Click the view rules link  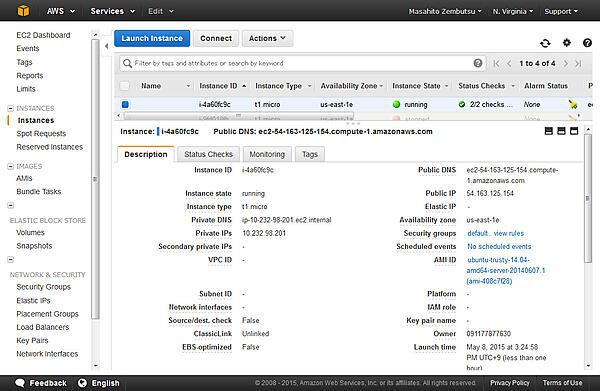509,233
